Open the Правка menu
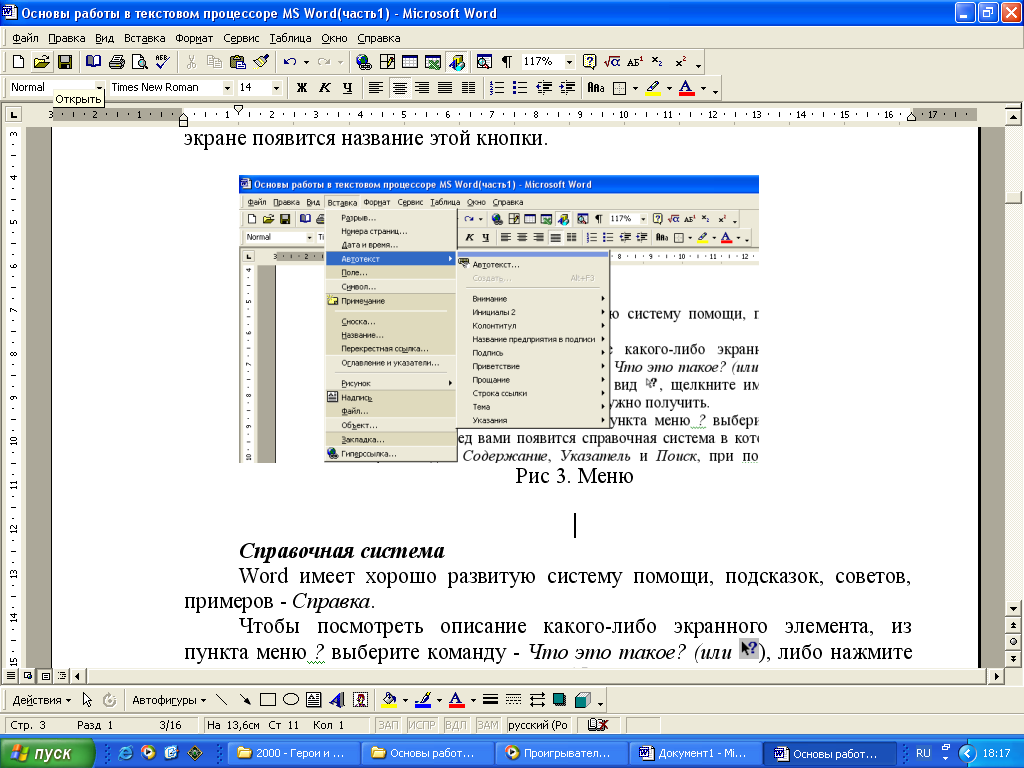 67,39
